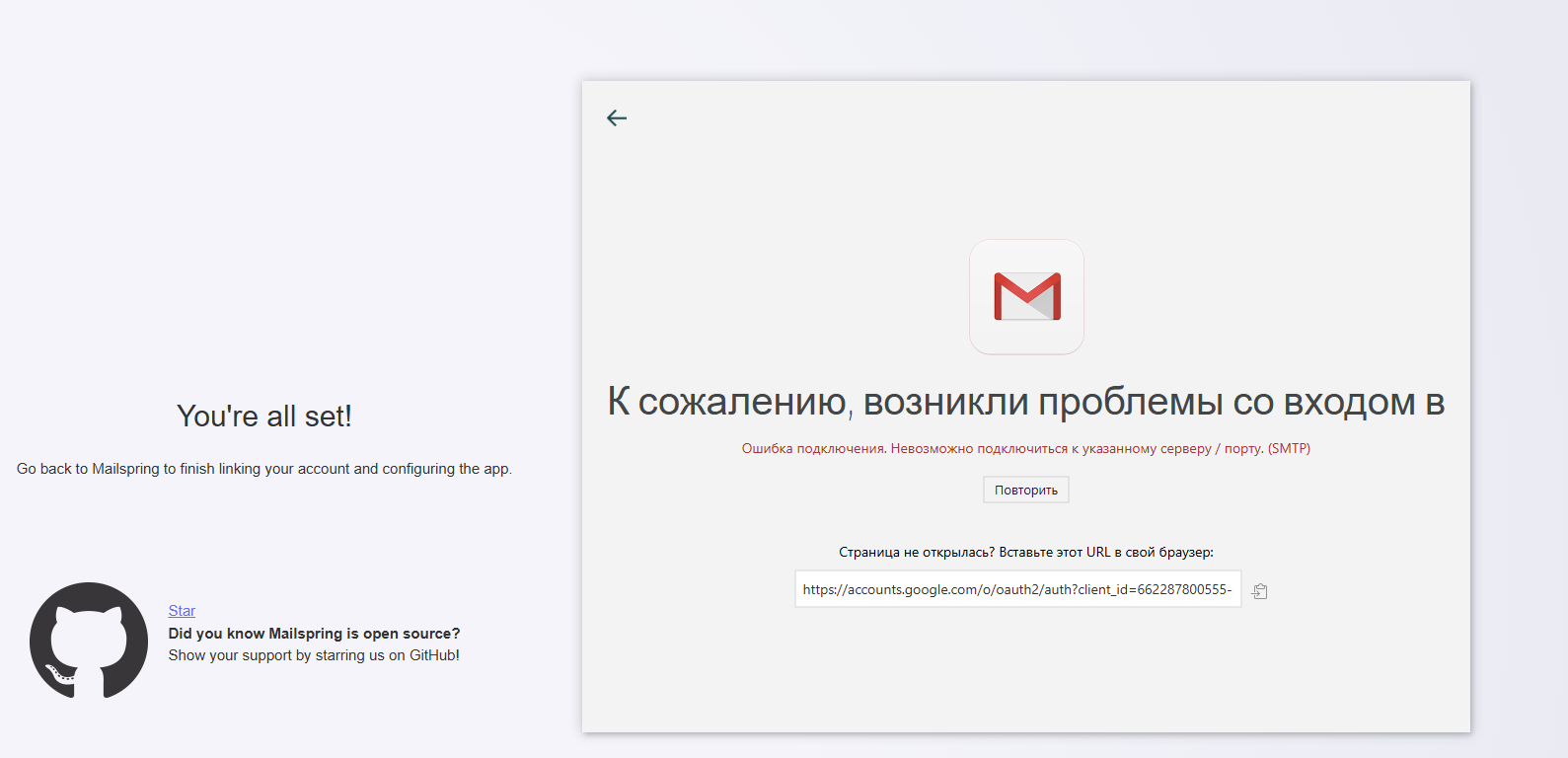Image resolution: width=1568 pixels, height=758 pixels.
Task: Click the 'К сожалению, возникли проблемы' heading
Action: pos(1026,402)
